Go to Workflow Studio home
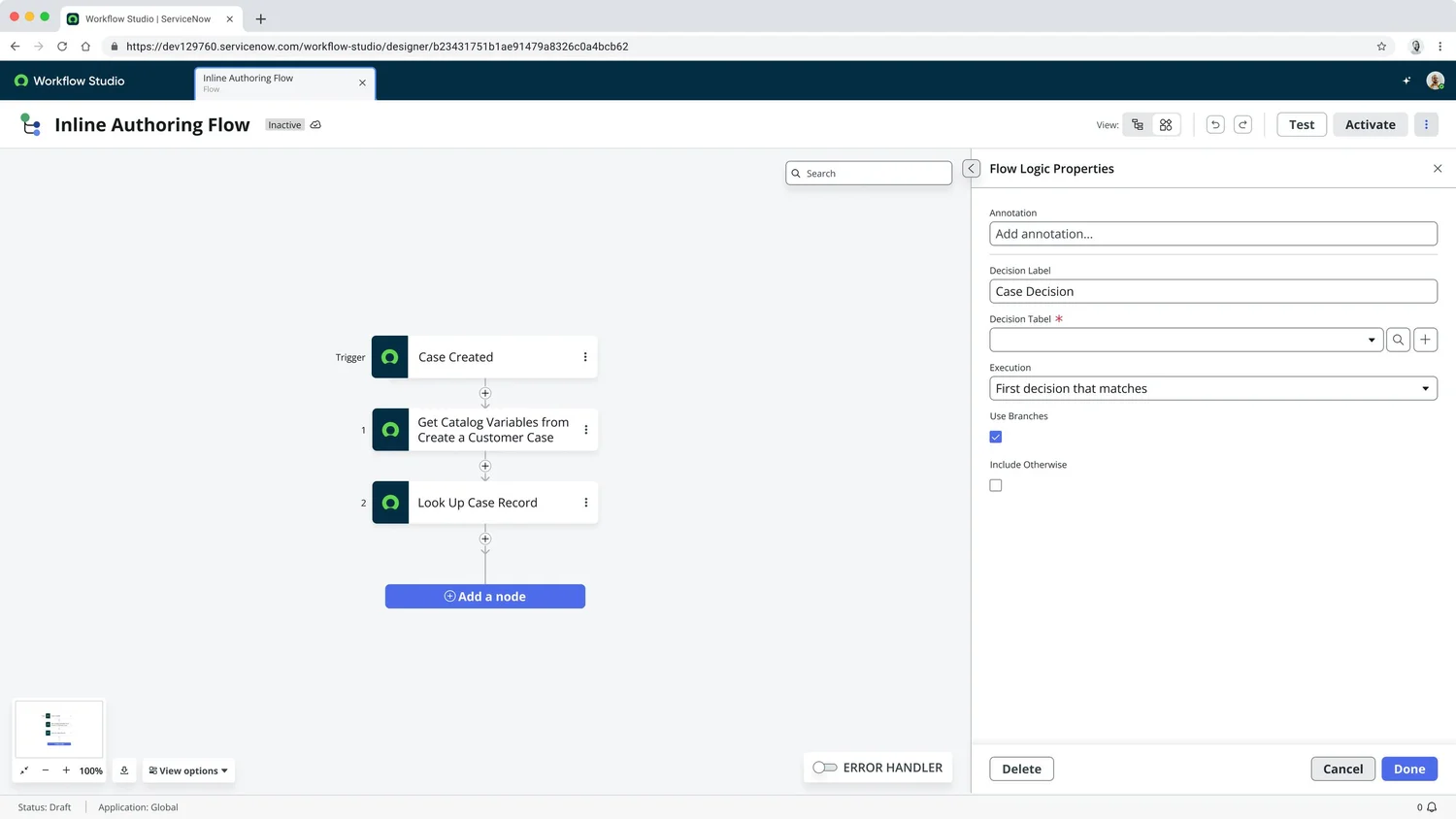Screen dimensions: 1456x819 click(70, 81)
